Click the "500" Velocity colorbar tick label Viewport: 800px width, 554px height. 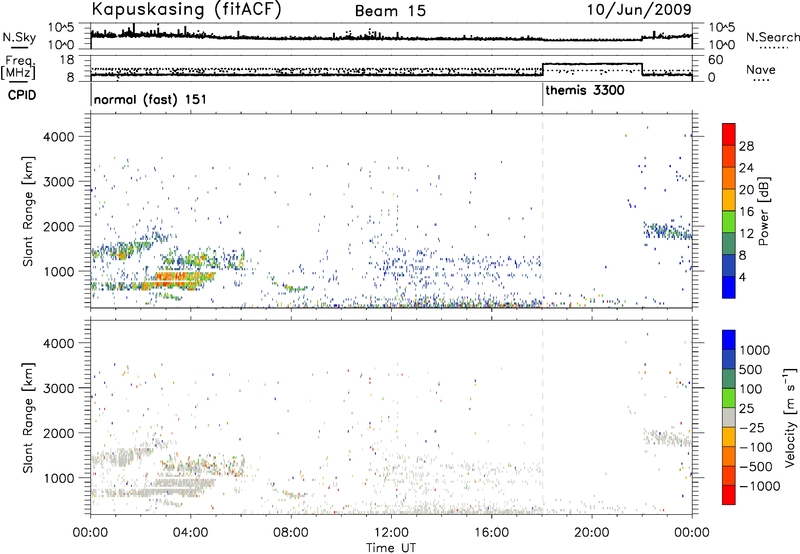(x=751, y=369)
